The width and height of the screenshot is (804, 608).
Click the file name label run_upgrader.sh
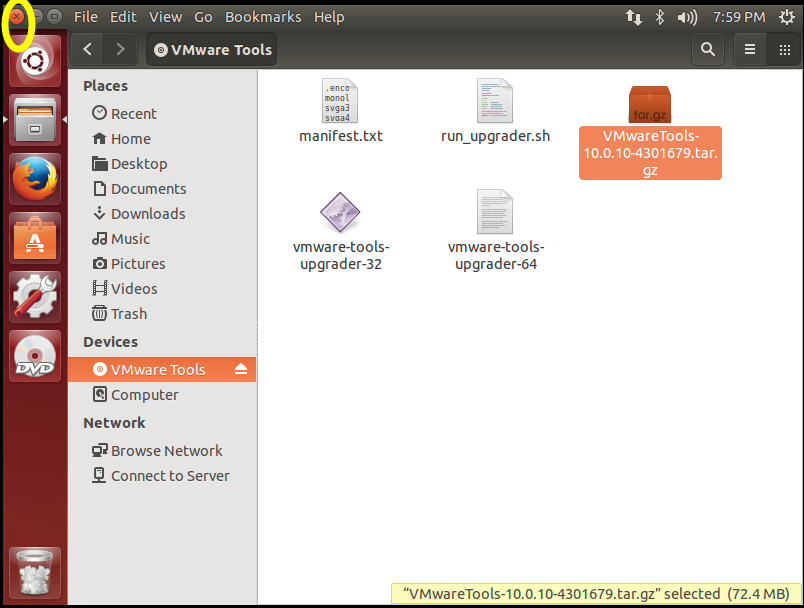tap(495, 136)
